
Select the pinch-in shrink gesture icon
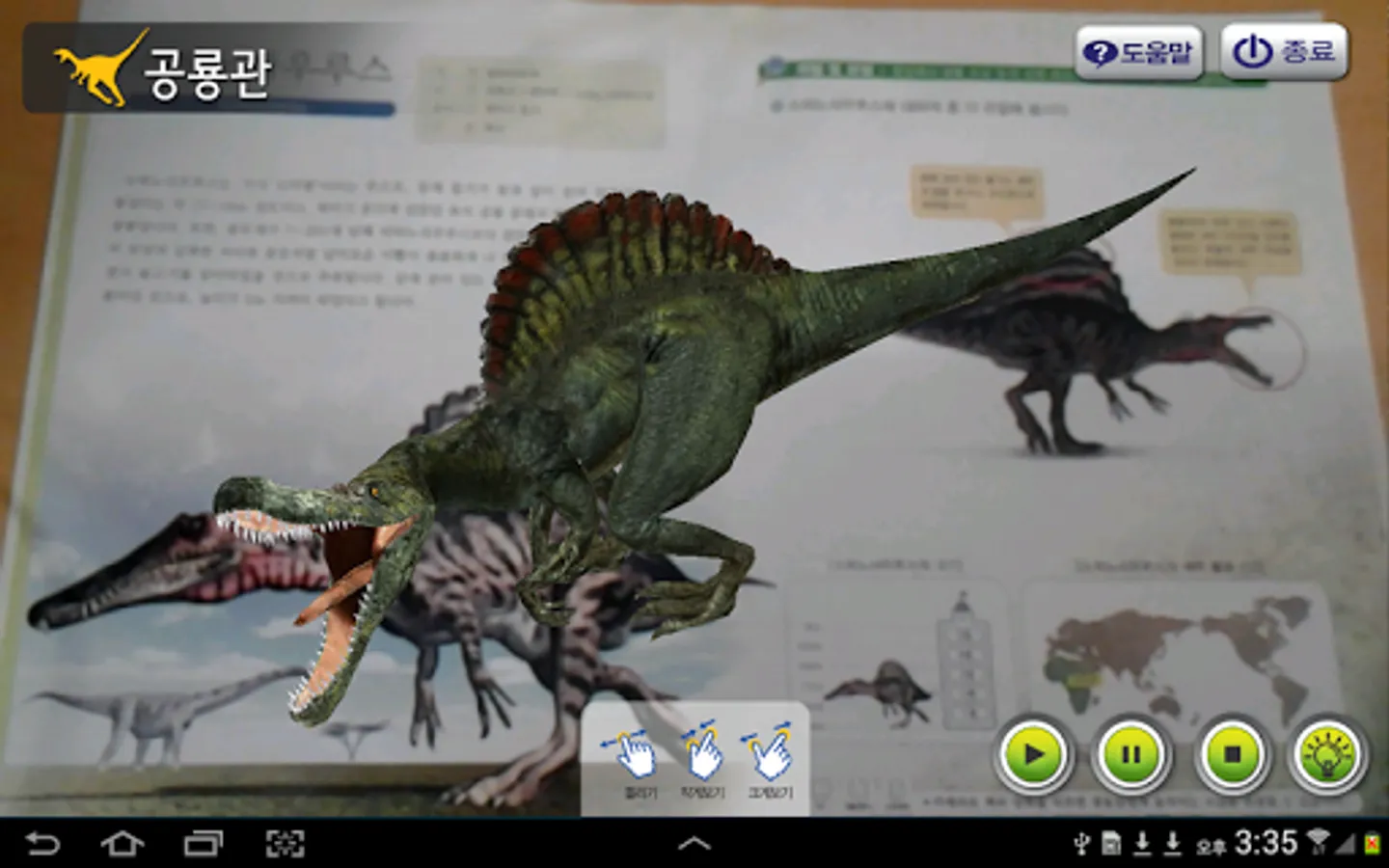point(702,751)
